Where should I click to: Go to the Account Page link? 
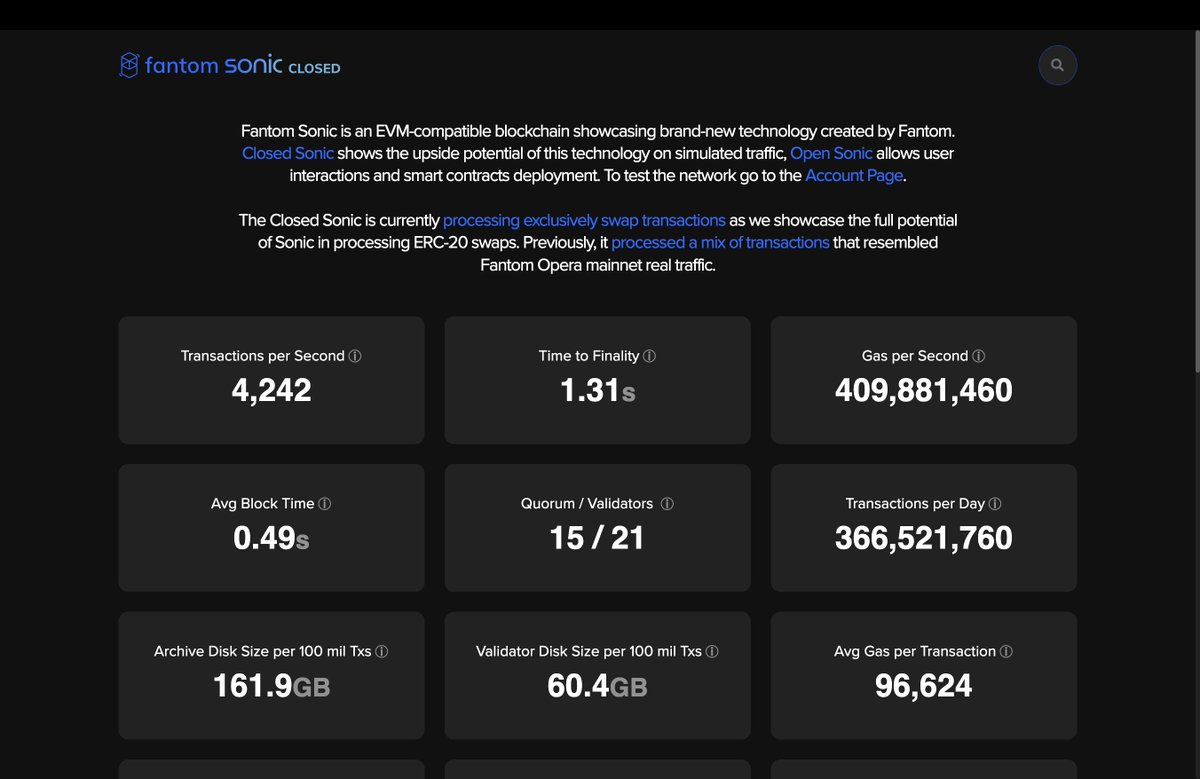tap(854, 175)
